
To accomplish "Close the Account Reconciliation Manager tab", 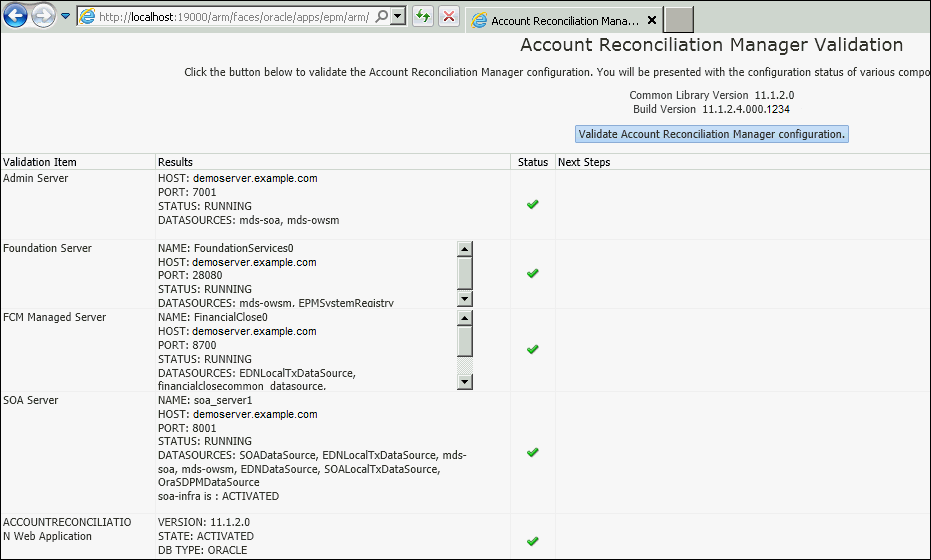I will (x=651, y=20).
